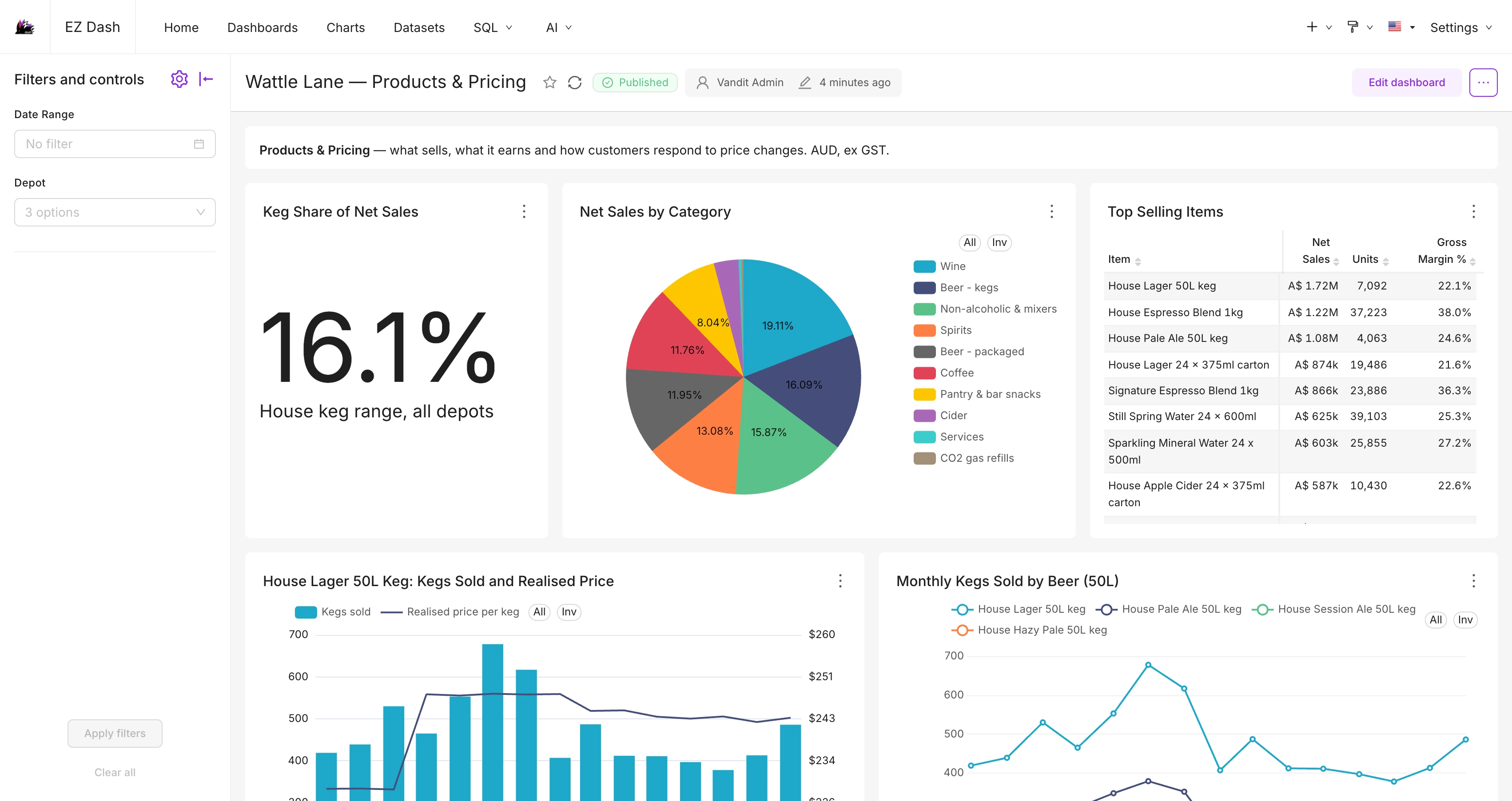Collapse the Filters and controls panel
This screenshot has height=801, width=1512.
point(206,79)
